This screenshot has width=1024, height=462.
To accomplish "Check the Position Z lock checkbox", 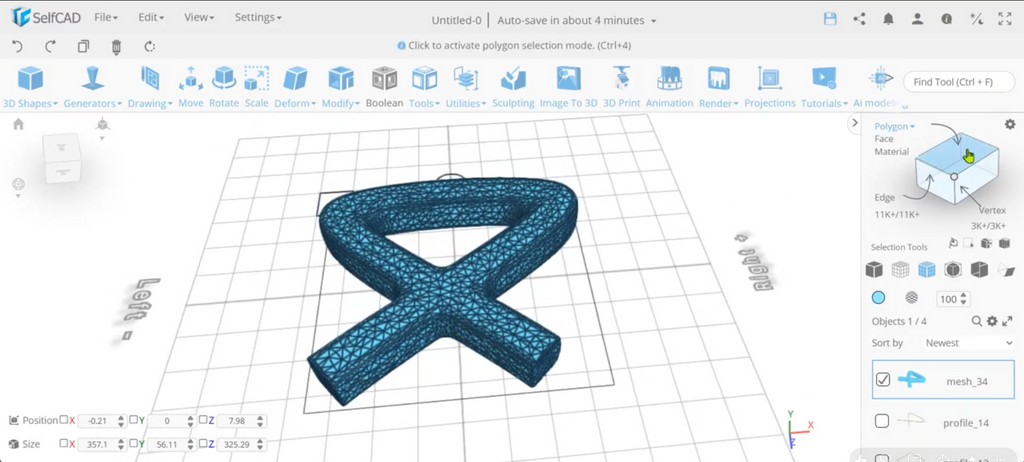I will 203,420.
